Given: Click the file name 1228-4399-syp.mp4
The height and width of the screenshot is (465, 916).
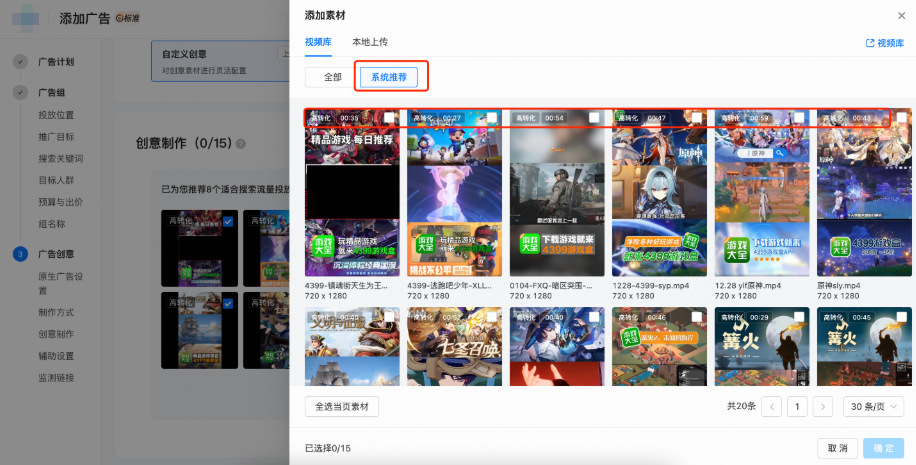Looking at the screenshot, I should (x=651, y=286).
